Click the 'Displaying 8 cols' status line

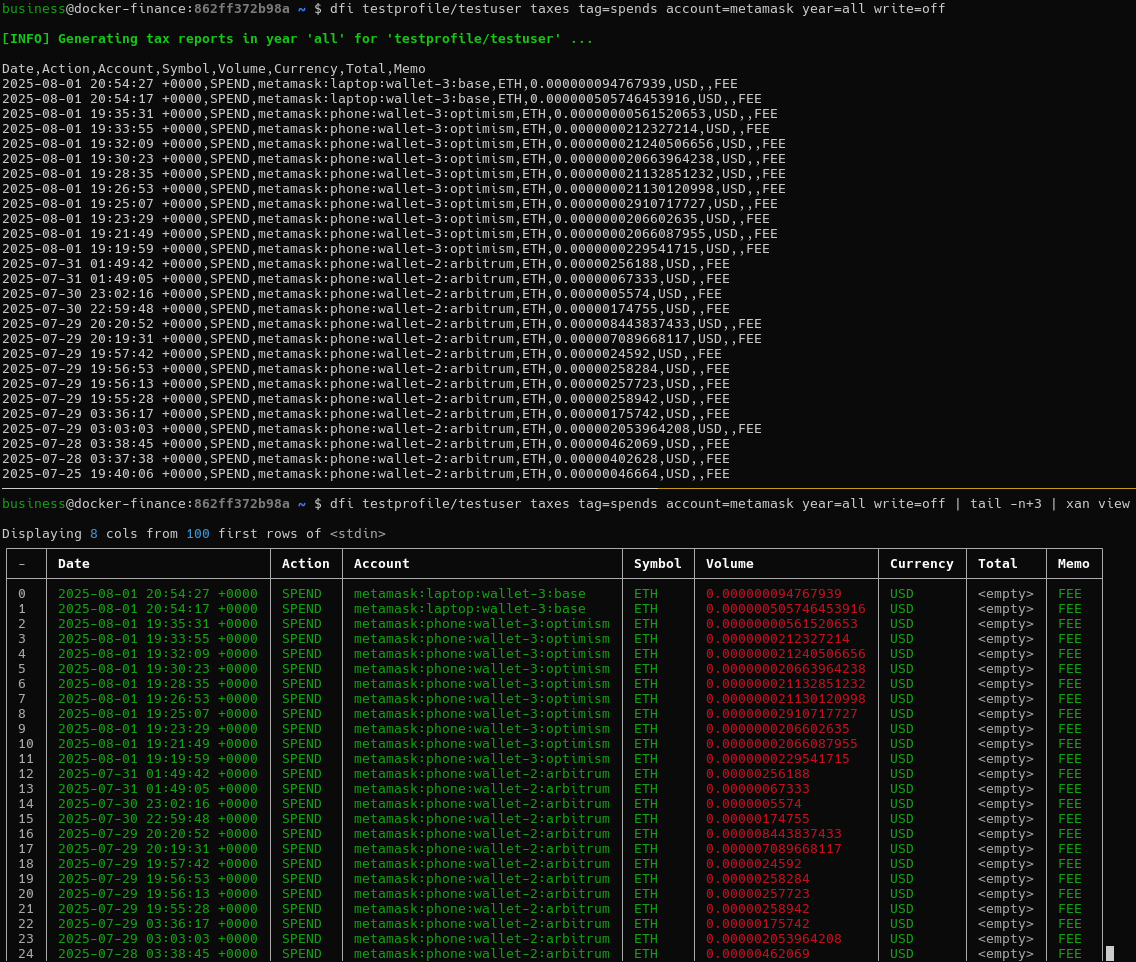coord(193,534)
